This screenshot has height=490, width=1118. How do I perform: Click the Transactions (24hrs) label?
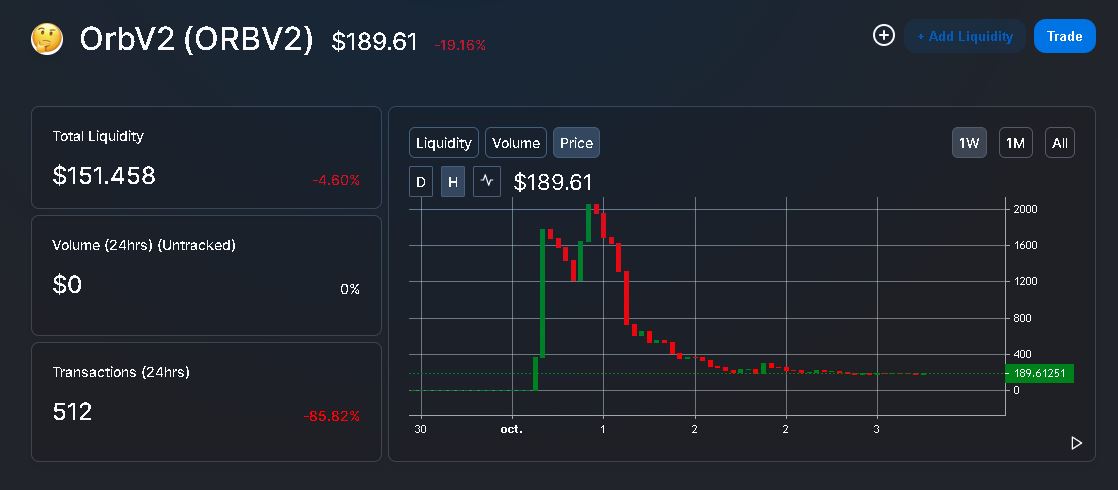(121, 372)
